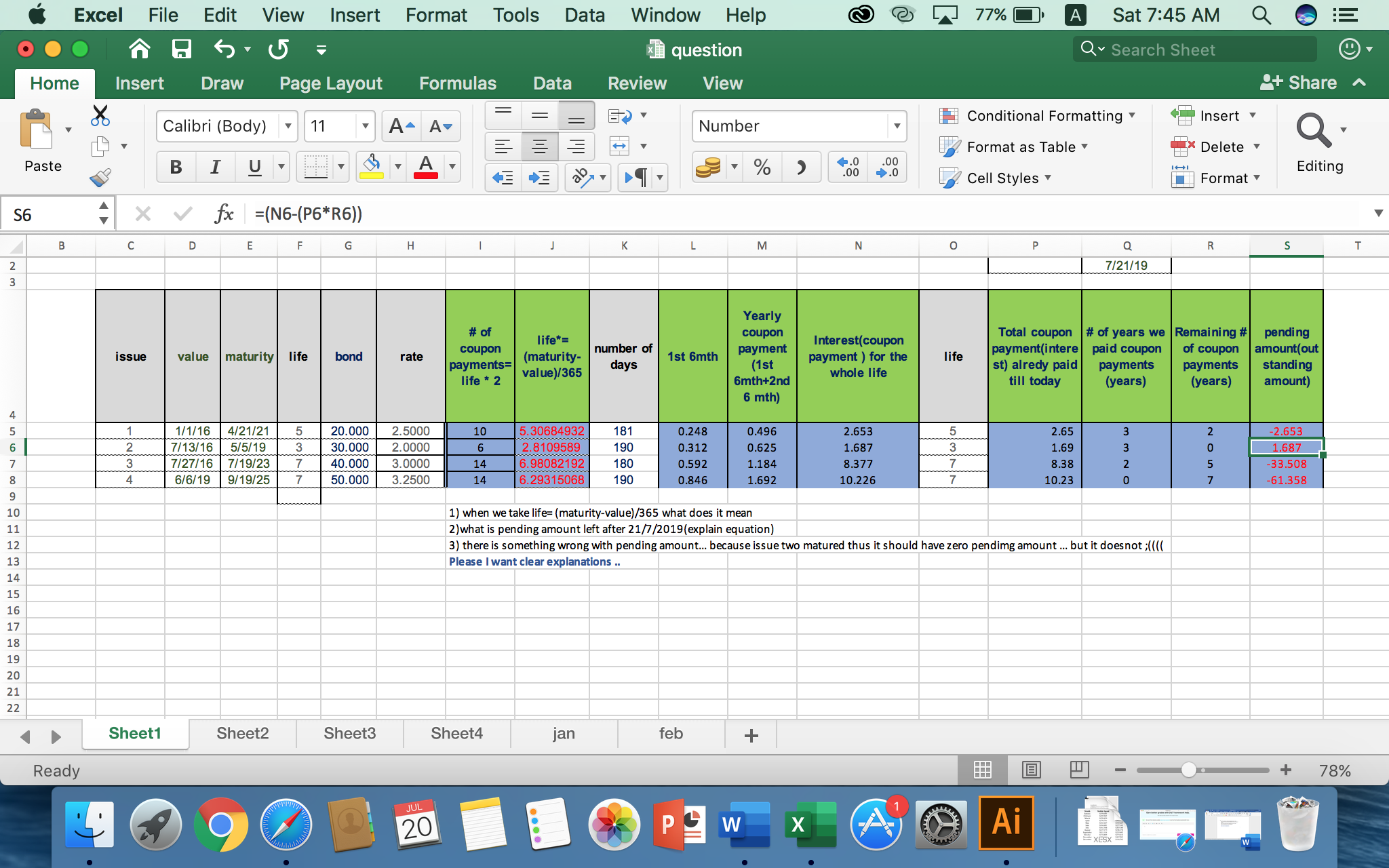Click the Borders icon

point(315,167)
